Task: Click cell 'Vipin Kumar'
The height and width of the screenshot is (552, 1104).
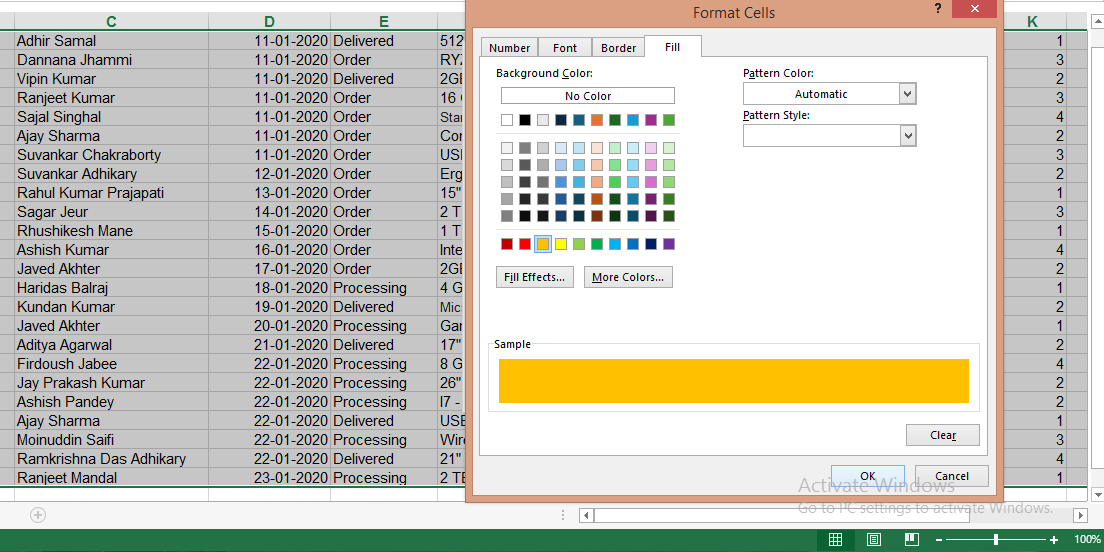Action: click(x=111, y=79)
